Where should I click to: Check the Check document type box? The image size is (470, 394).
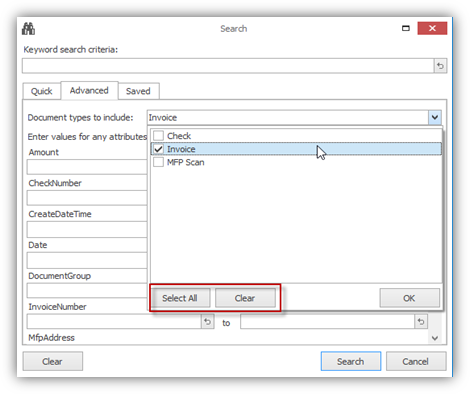[x=158, y=136]
